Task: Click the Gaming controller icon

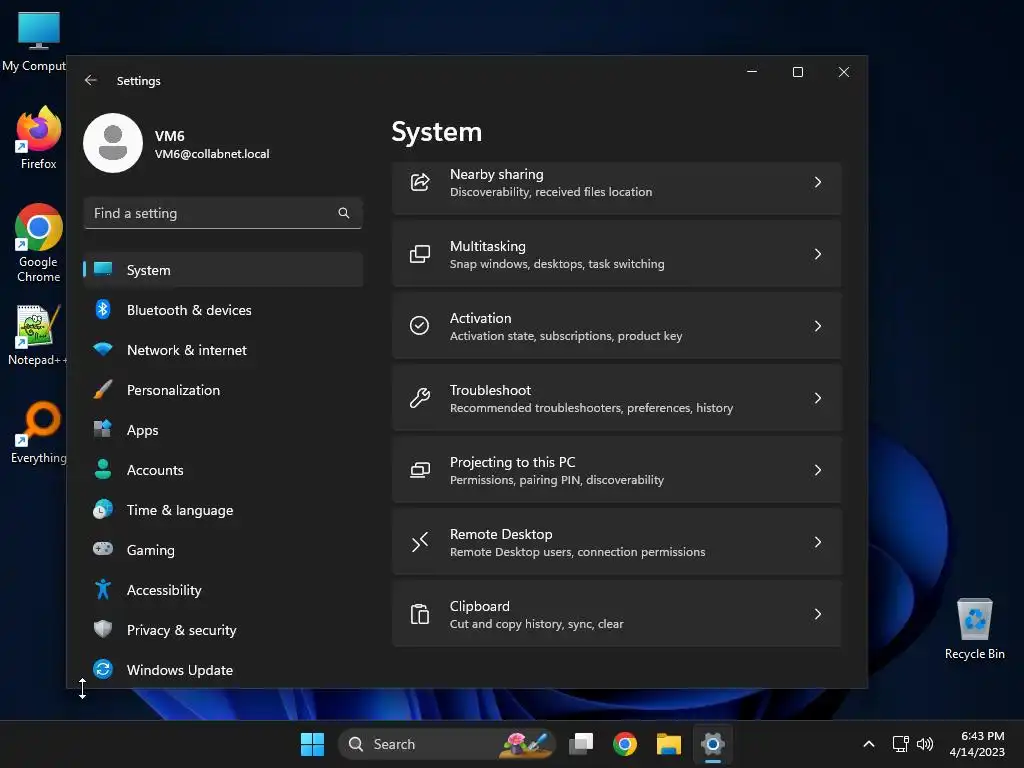Action: [x=103, y=549]
